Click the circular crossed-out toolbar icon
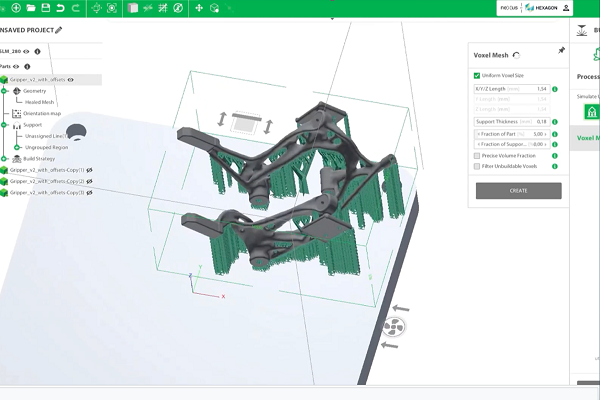Viewport: 600px width, 400px height. (x=178, y=8)
